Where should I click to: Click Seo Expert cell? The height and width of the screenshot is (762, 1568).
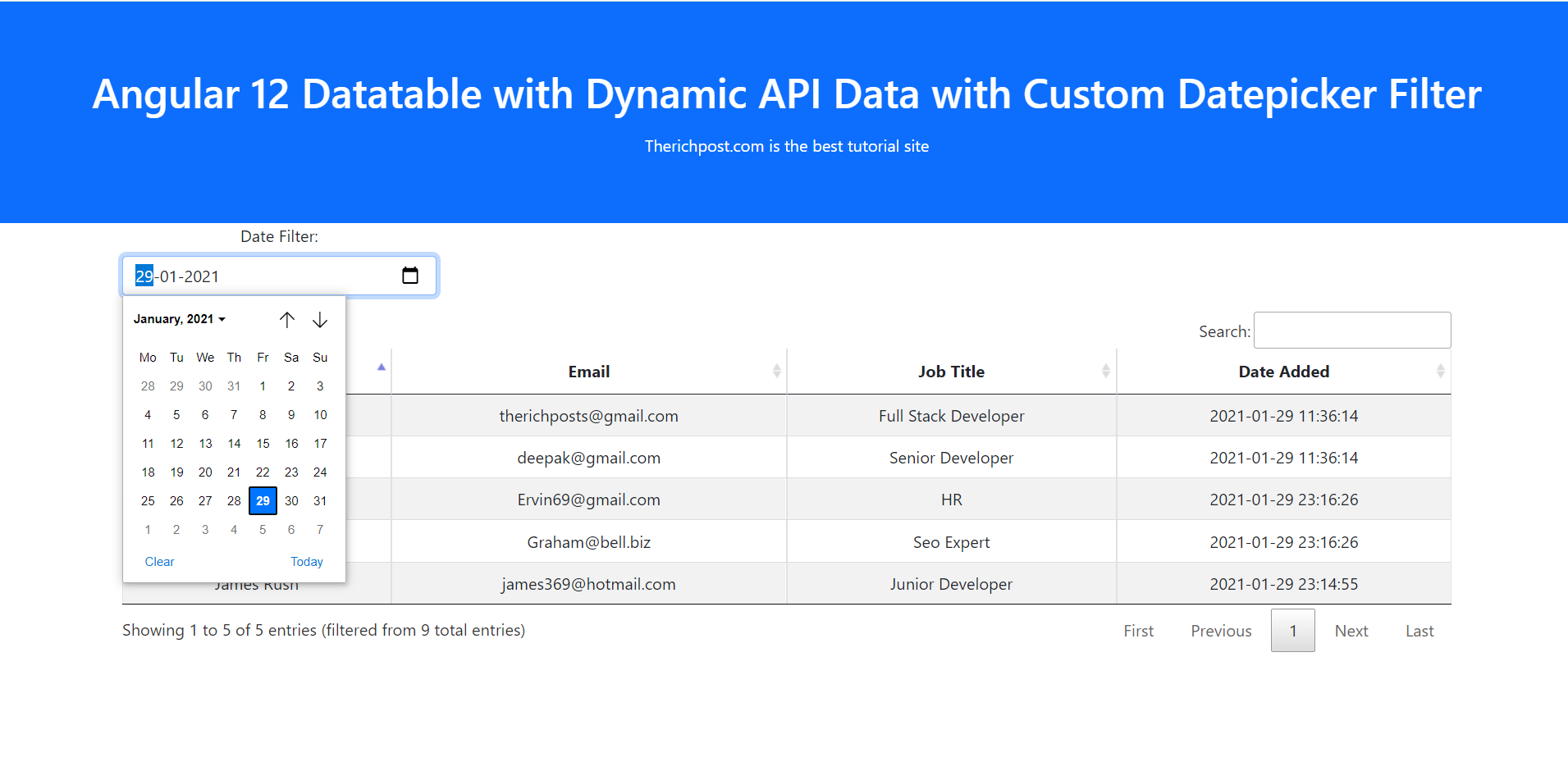pyautogui.click(x=952, y=542)
